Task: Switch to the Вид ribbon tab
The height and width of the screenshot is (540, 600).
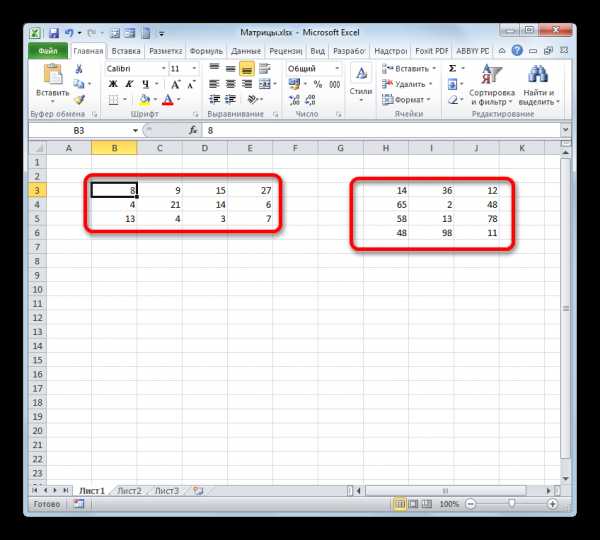Action: tap(318, 51)
